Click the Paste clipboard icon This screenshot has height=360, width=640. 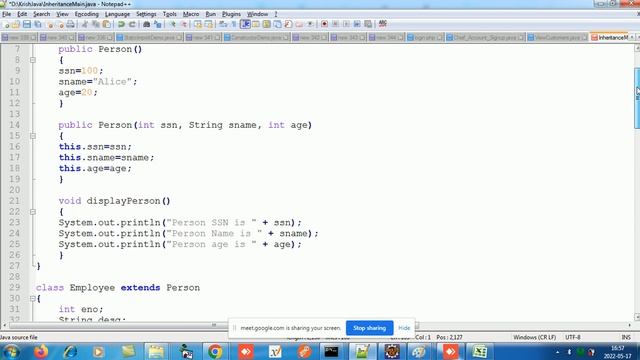click(107, 24)
